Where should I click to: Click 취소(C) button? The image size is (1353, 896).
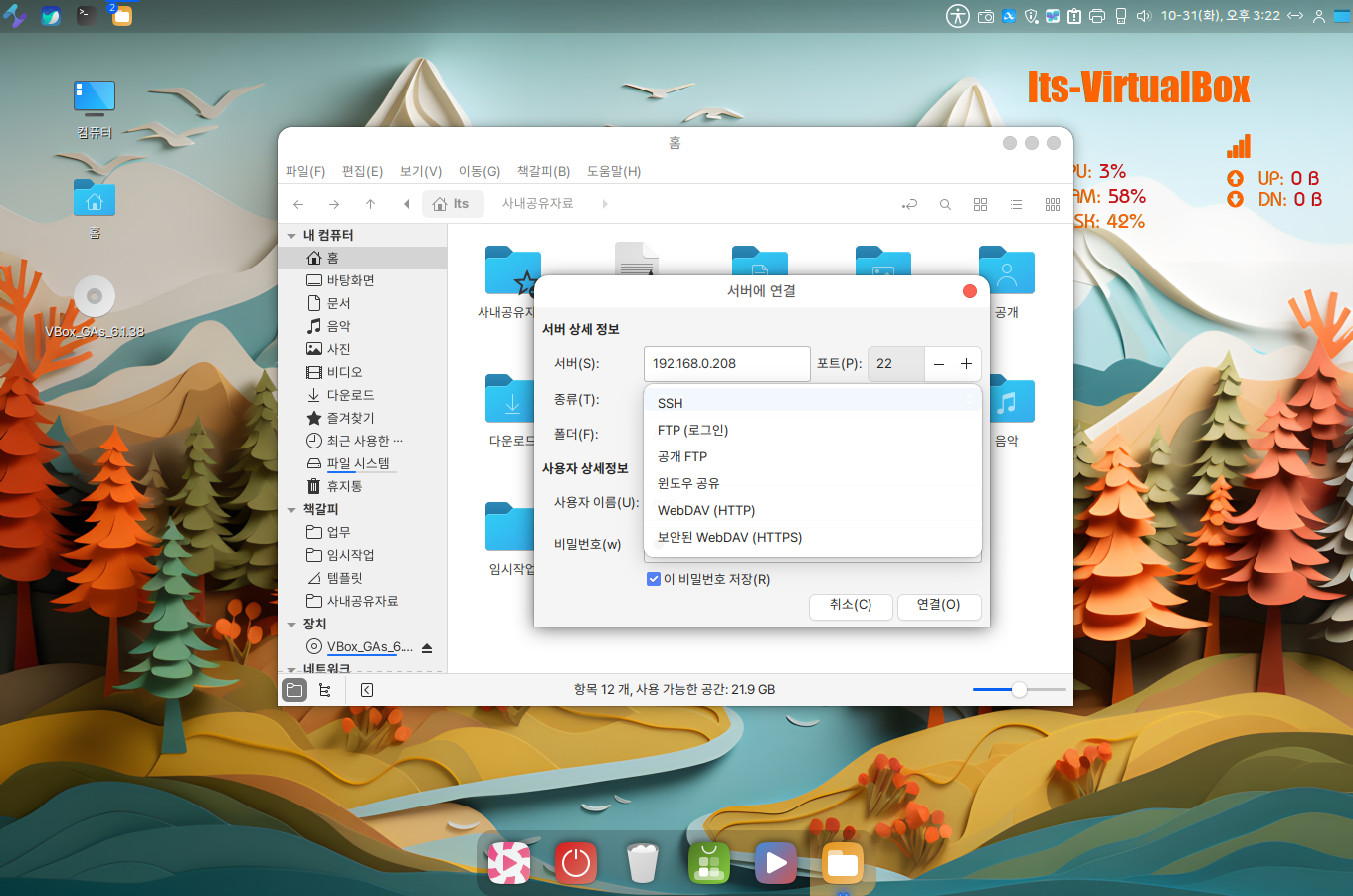click(851, 605)
